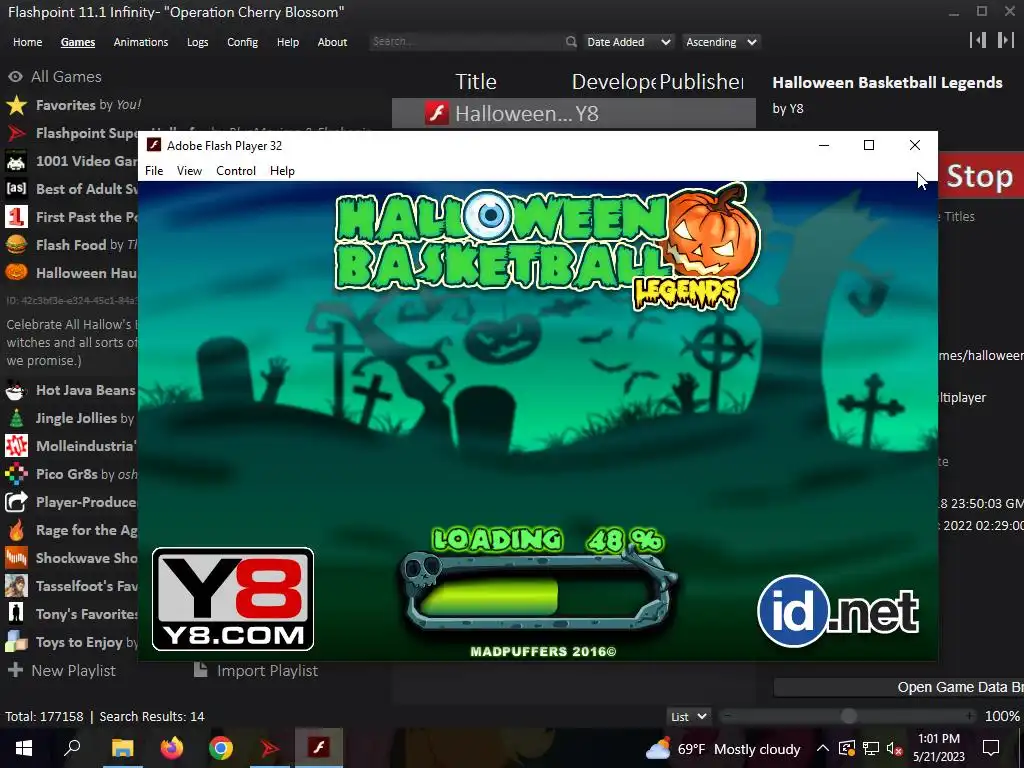This screenshot has width=1024, height=768.
Task: Click the Flashpoint taskbar icon
Action: (x=270, y=748)
